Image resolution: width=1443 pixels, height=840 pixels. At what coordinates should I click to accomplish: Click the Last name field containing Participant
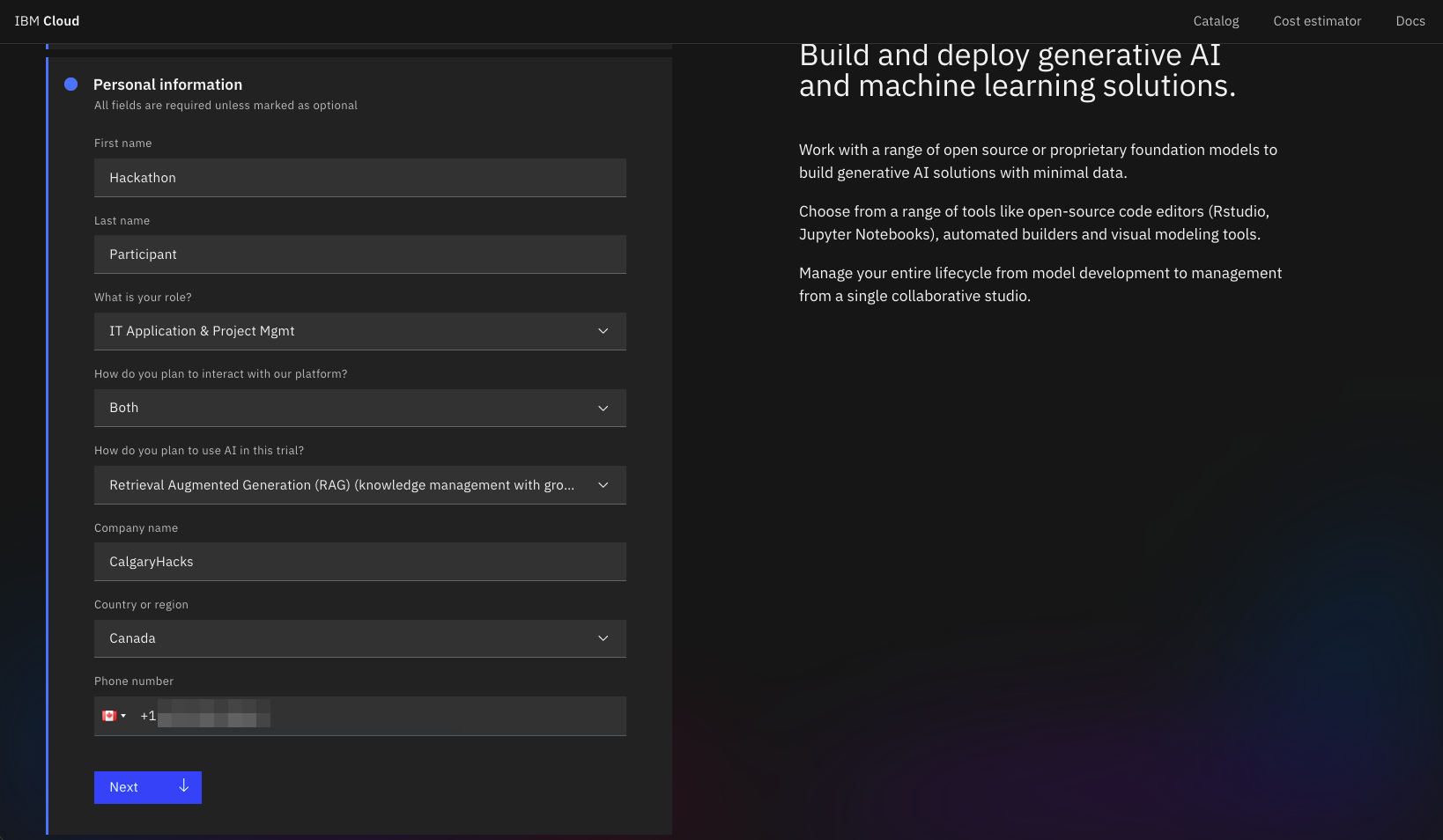pyautogui.click(x=359, y=254)
